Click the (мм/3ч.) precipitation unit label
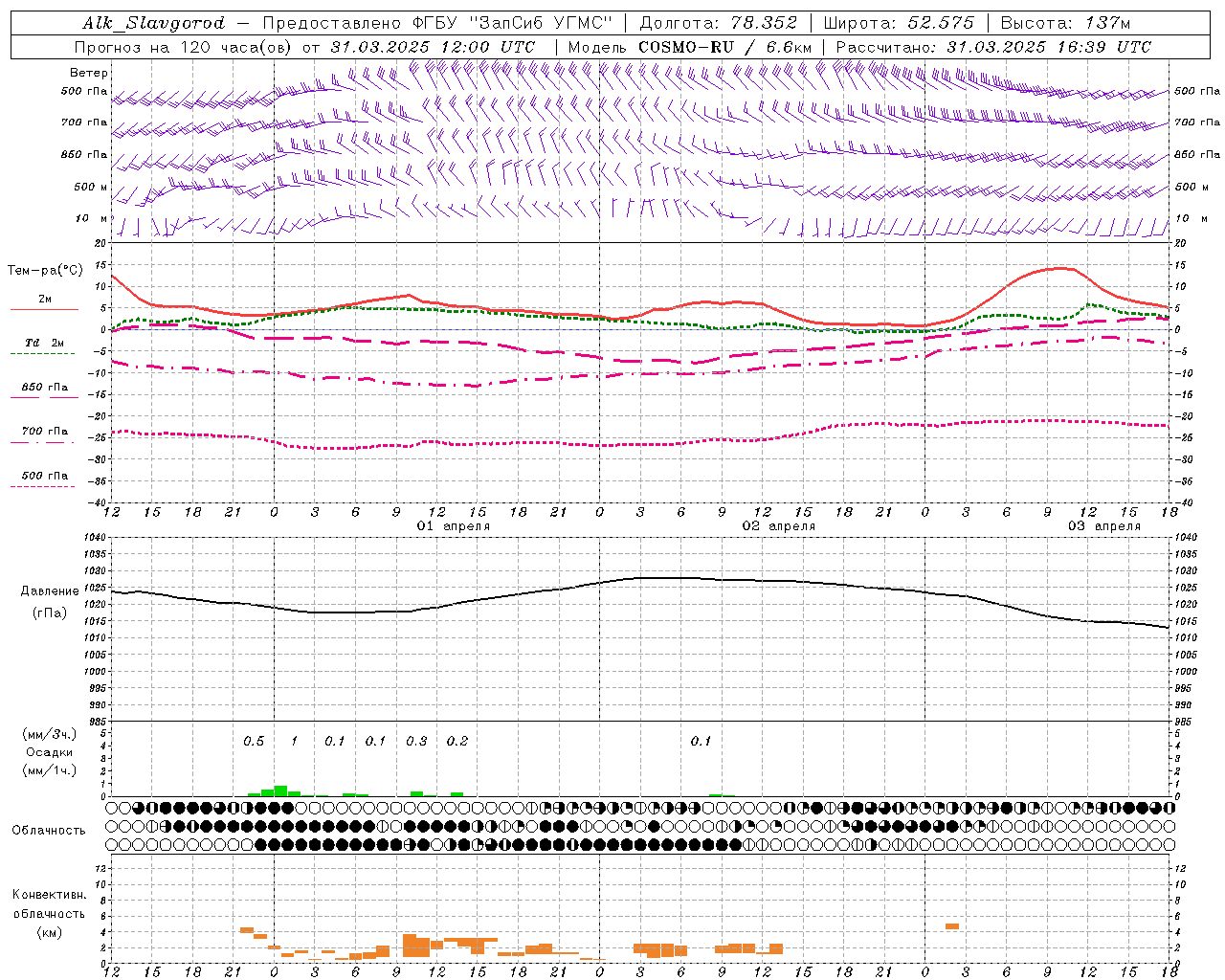The width and height of the screenshot is (1225, 980). (x=50, y=734)
